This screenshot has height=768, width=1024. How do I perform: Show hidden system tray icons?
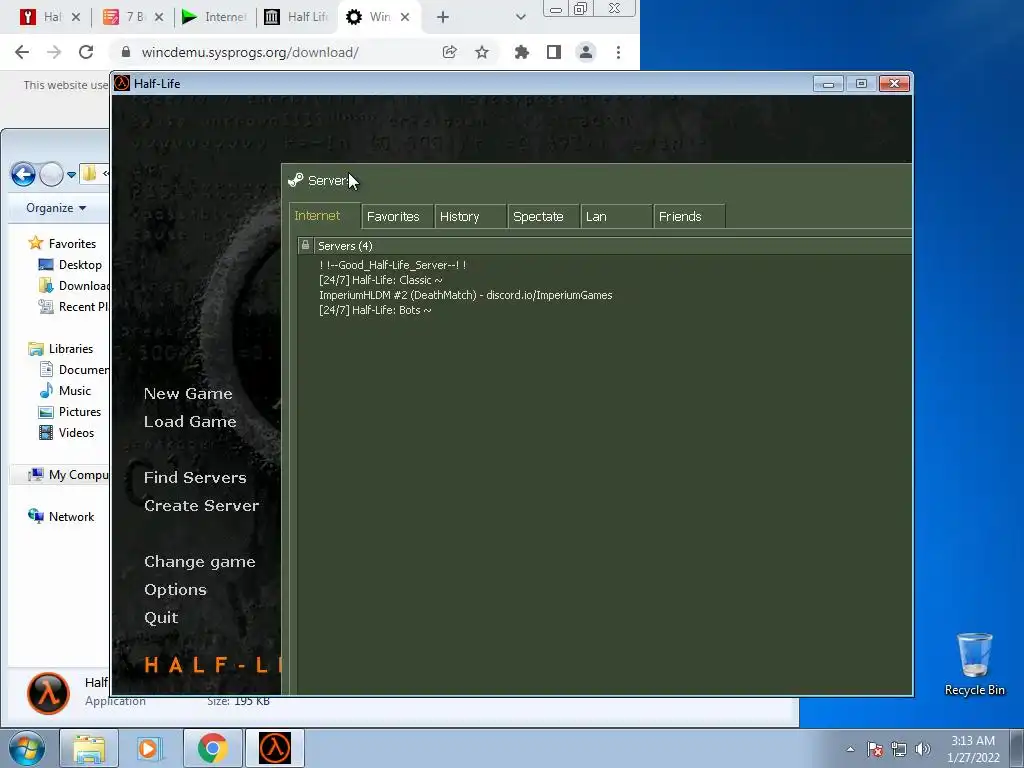click(x=850, y=749)
